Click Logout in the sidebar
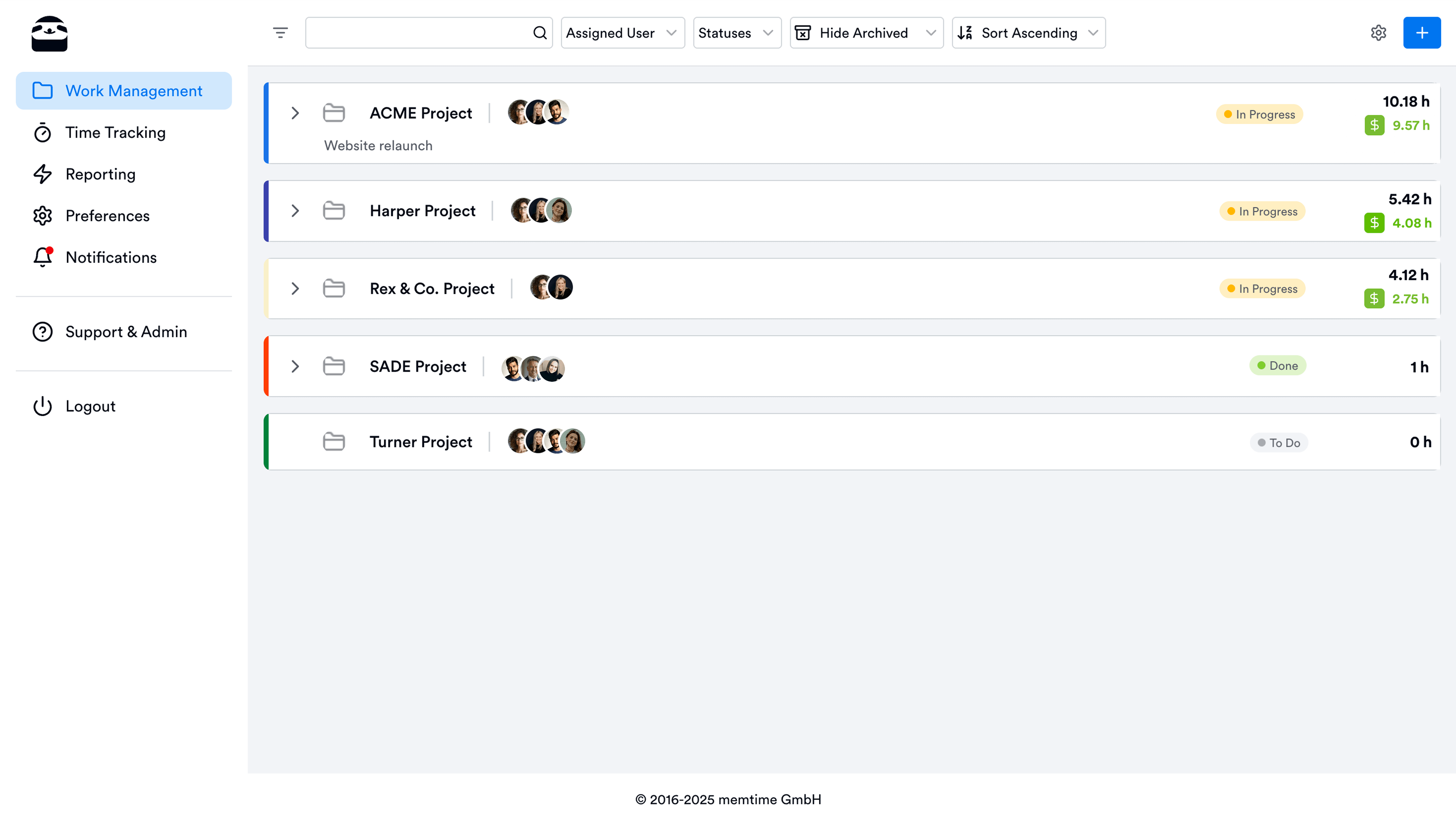 [x=90, y=406]
